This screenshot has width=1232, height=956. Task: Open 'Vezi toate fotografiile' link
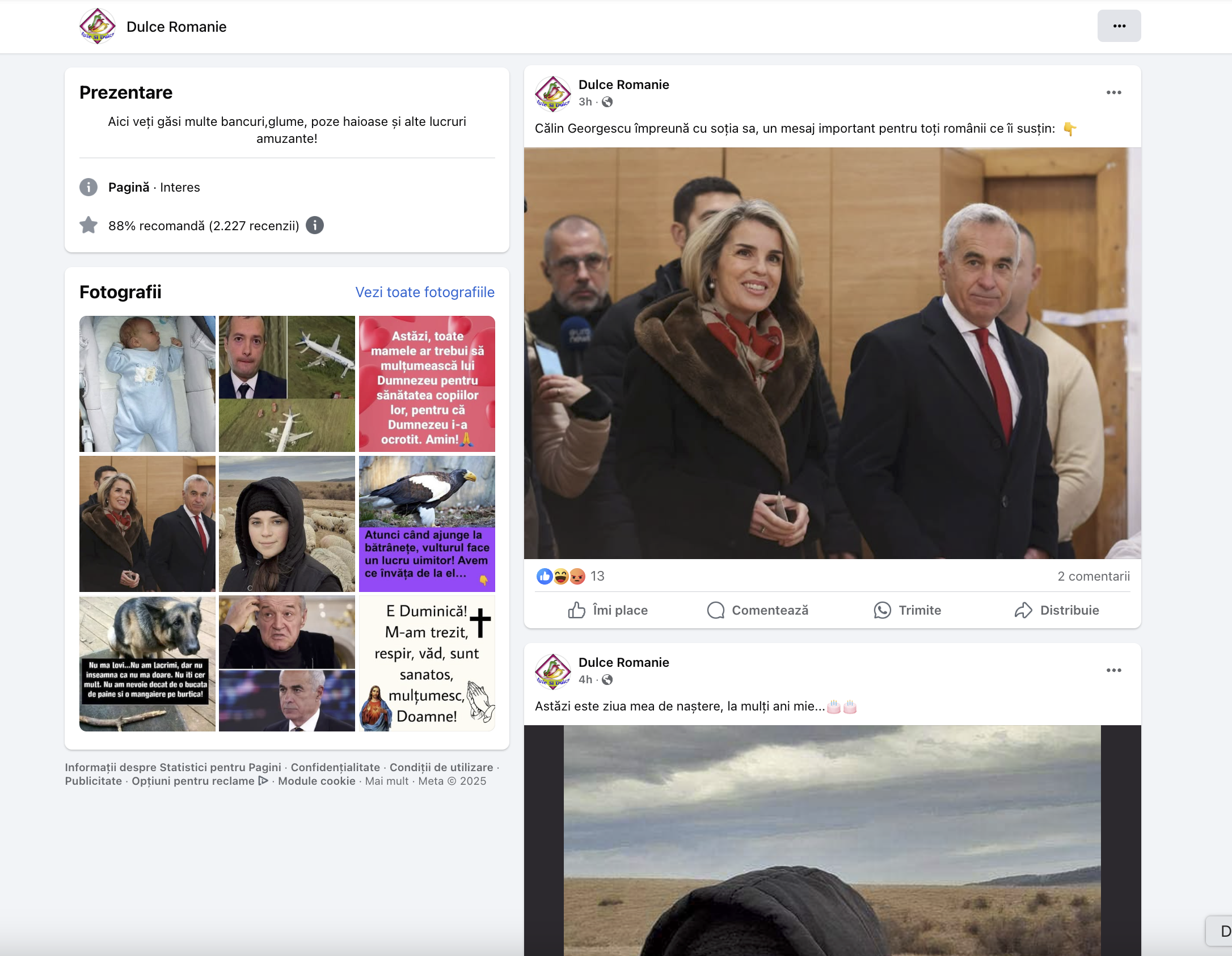point(424,292)
